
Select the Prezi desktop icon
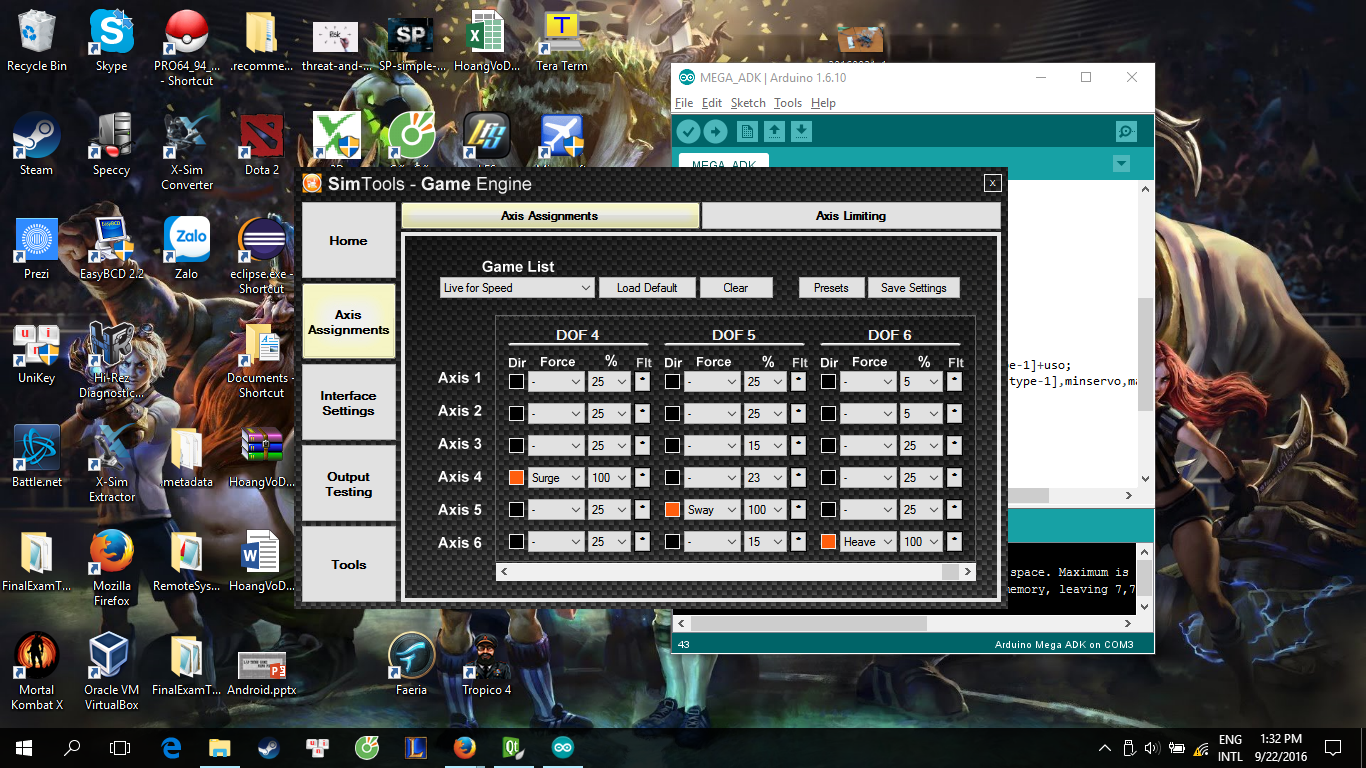pos(37,249)
